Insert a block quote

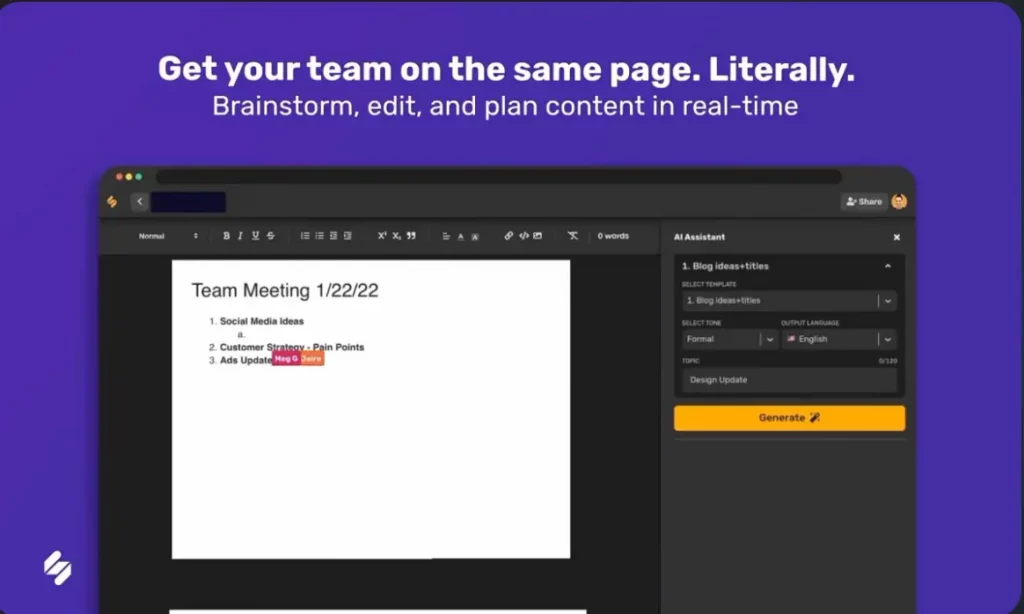click(411, 236)
